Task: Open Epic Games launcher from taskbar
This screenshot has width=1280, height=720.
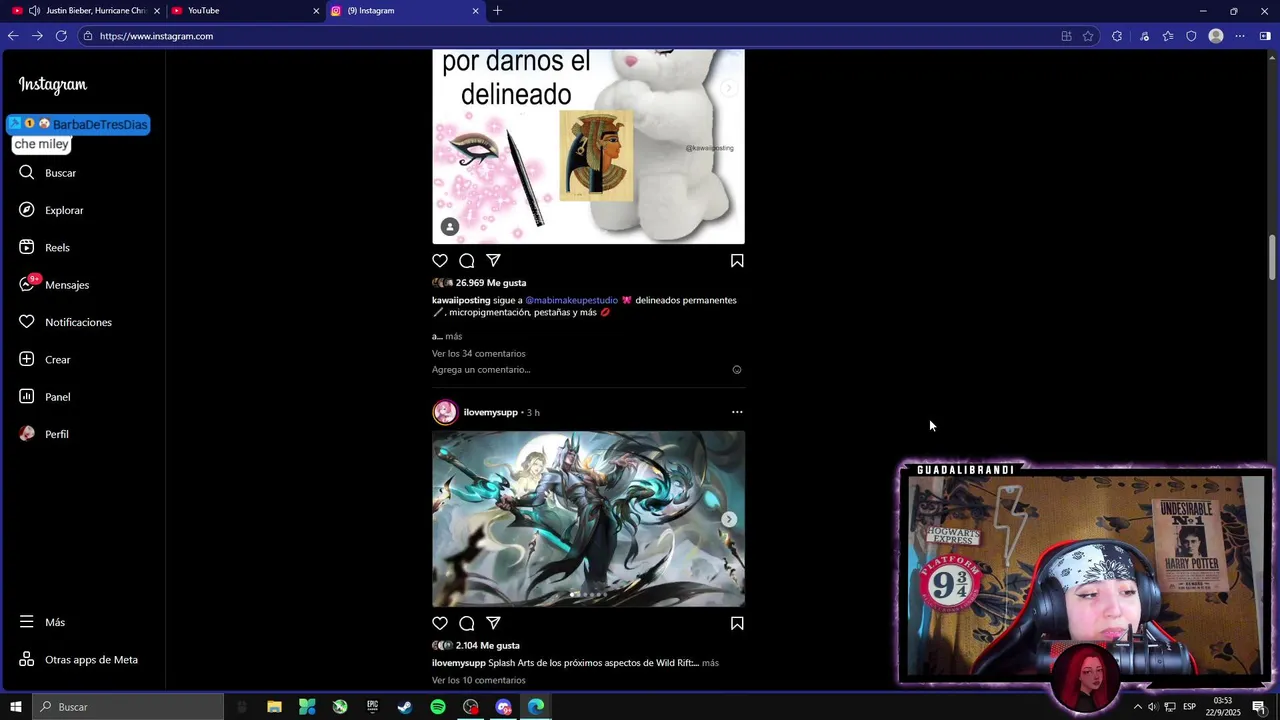Action: (x=372, y=707)
